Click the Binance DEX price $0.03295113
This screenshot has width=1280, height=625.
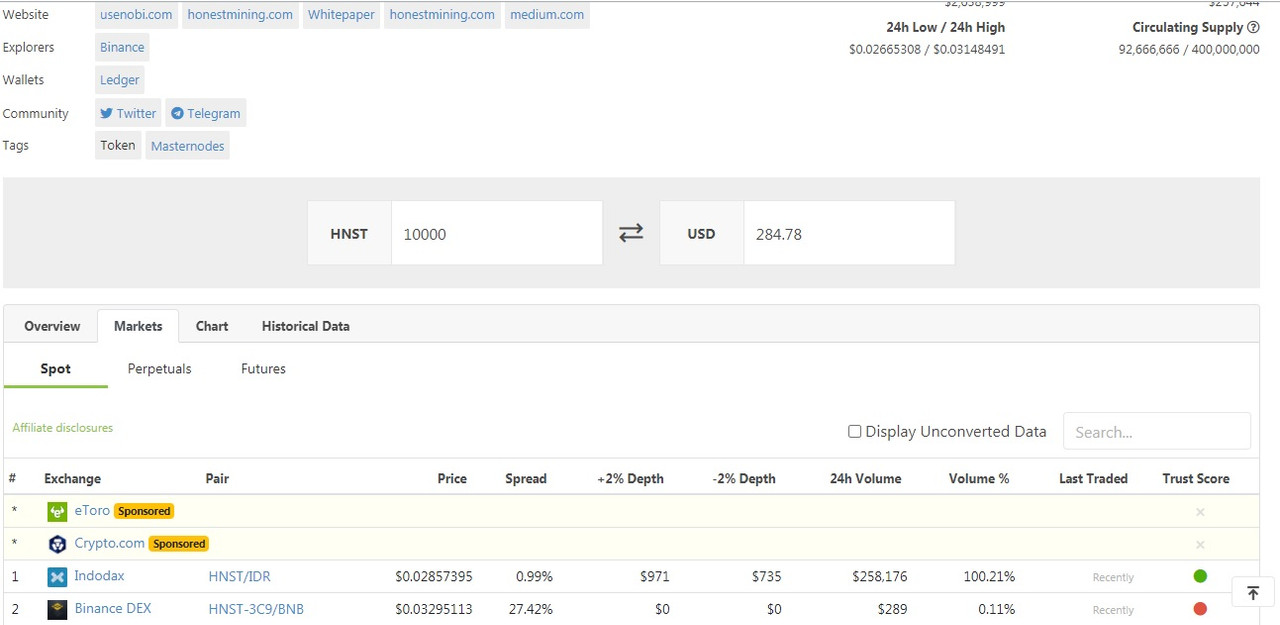(x=434, y=609)
